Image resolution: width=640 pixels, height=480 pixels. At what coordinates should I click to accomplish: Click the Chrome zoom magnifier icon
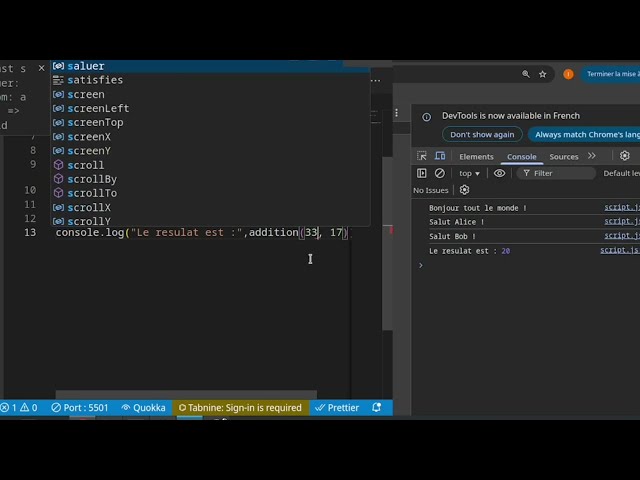click(x=526, y=74)
